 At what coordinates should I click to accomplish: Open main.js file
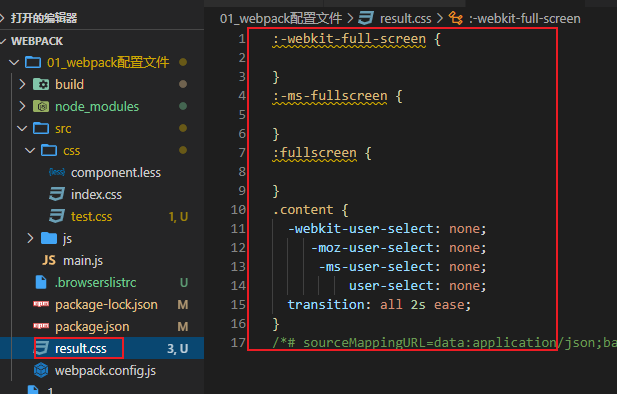pos(83,261)
